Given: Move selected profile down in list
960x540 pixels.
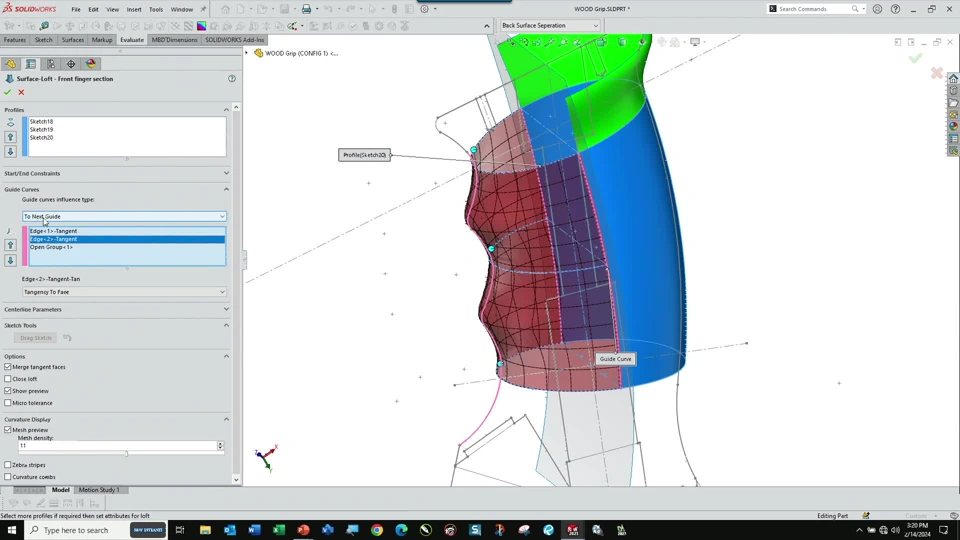Looking at the screenshot, I should click(x=11, y=152).
